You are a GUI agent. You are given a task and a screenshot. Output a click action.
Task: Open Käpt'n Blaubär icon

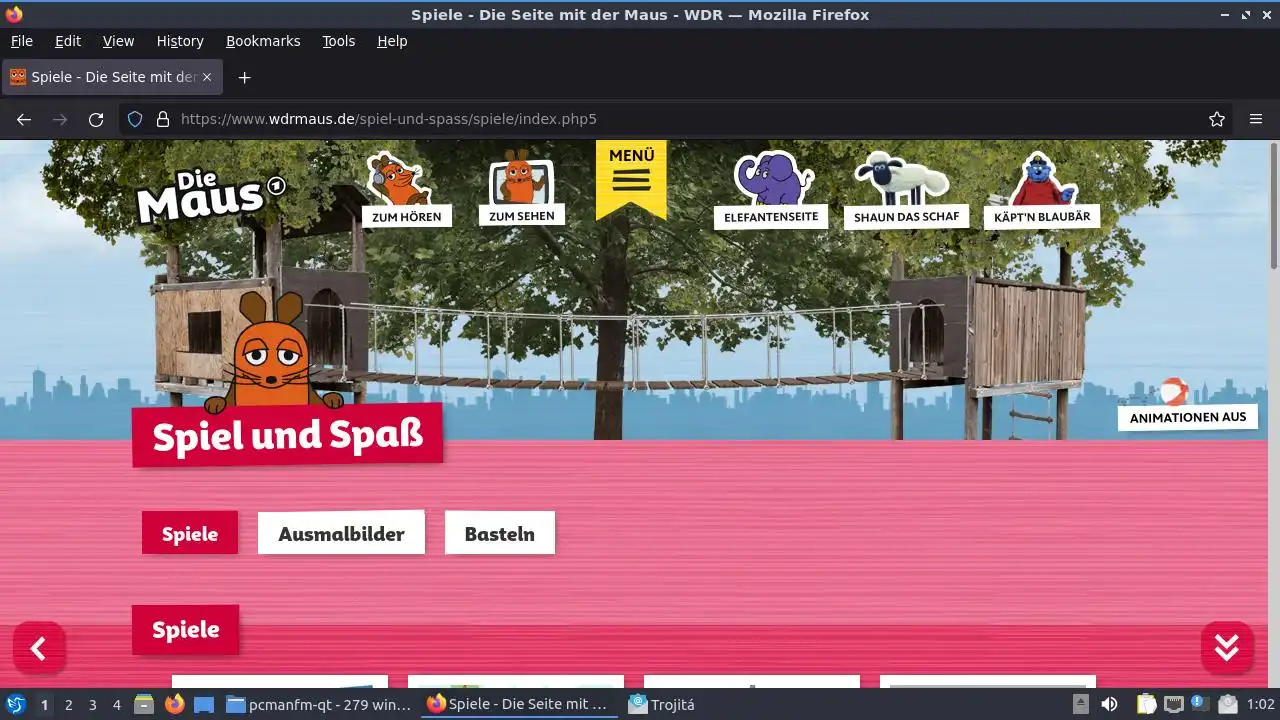coord(1042,190)
